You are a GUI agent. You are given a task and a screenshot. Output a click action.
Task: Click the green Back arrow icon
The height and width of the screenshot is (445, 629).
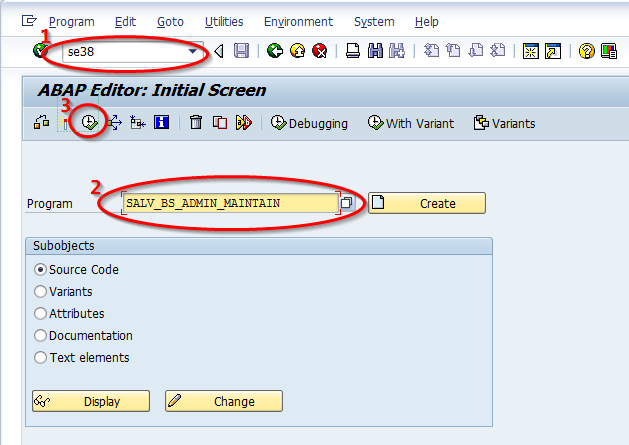pos(275,51)
